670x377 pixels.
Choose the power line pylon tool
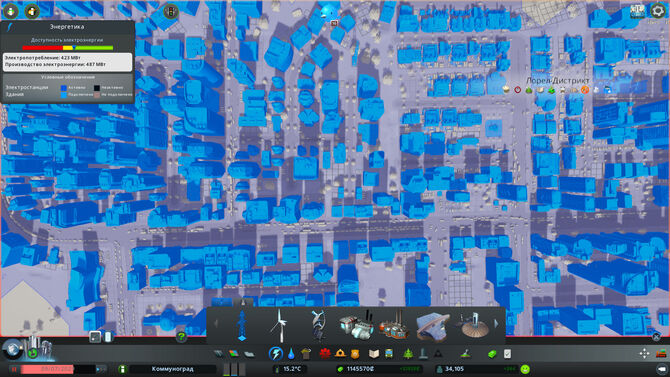click(x=242, y=326)
